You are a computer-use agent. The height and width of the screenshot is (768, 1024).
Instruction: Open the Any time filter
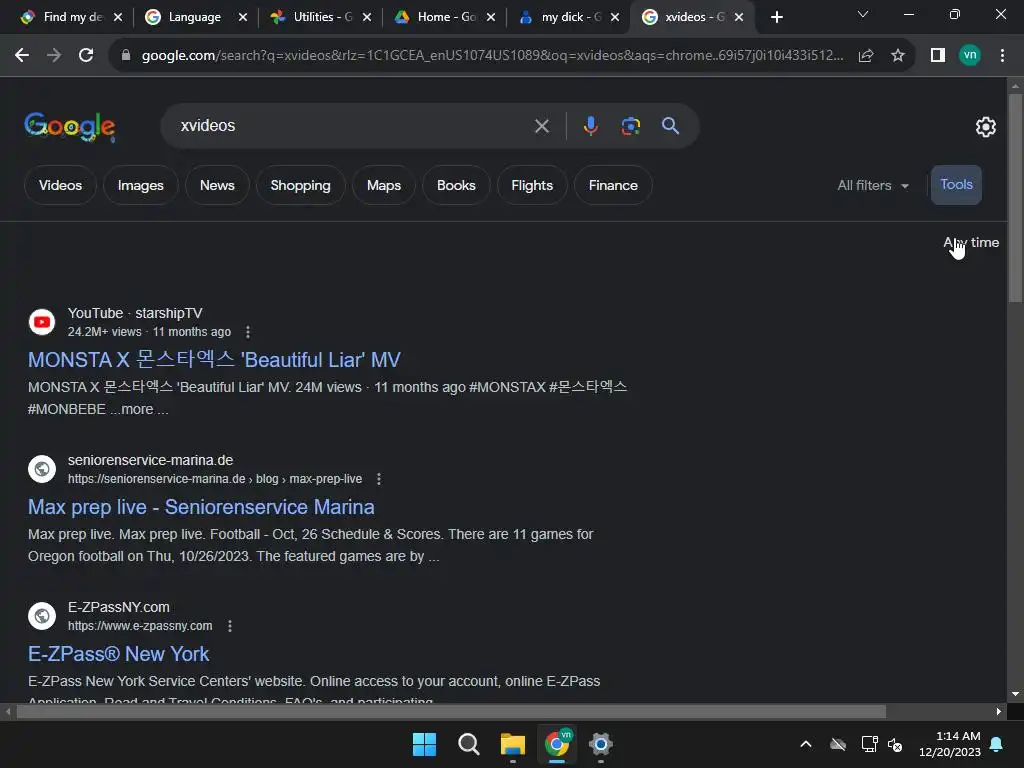point(971,242)
